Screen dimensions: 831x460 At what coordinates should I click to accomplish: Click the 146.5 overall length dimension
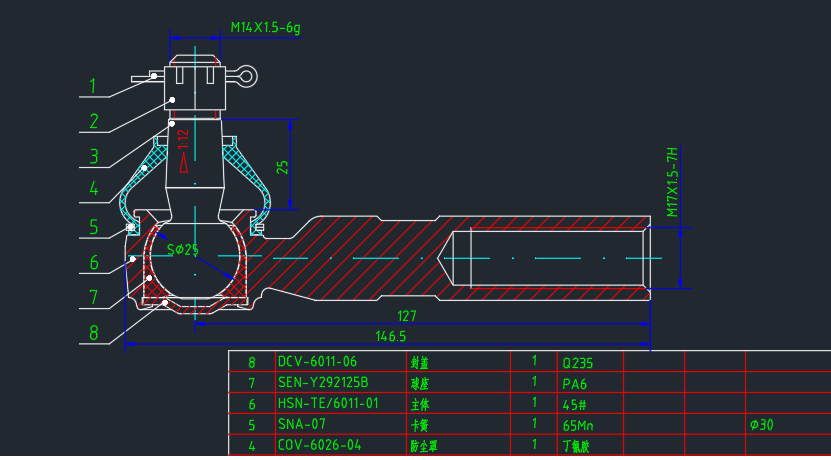tap(391, 337)
